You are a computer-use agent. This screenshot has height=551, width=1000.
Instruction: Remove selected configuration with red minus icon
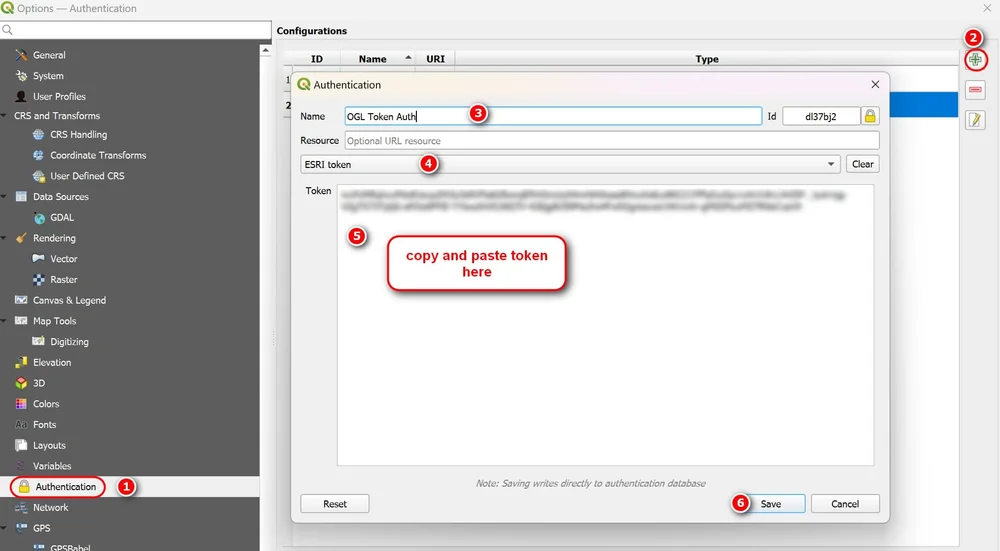pyautogui.click(x=975, y=90)
